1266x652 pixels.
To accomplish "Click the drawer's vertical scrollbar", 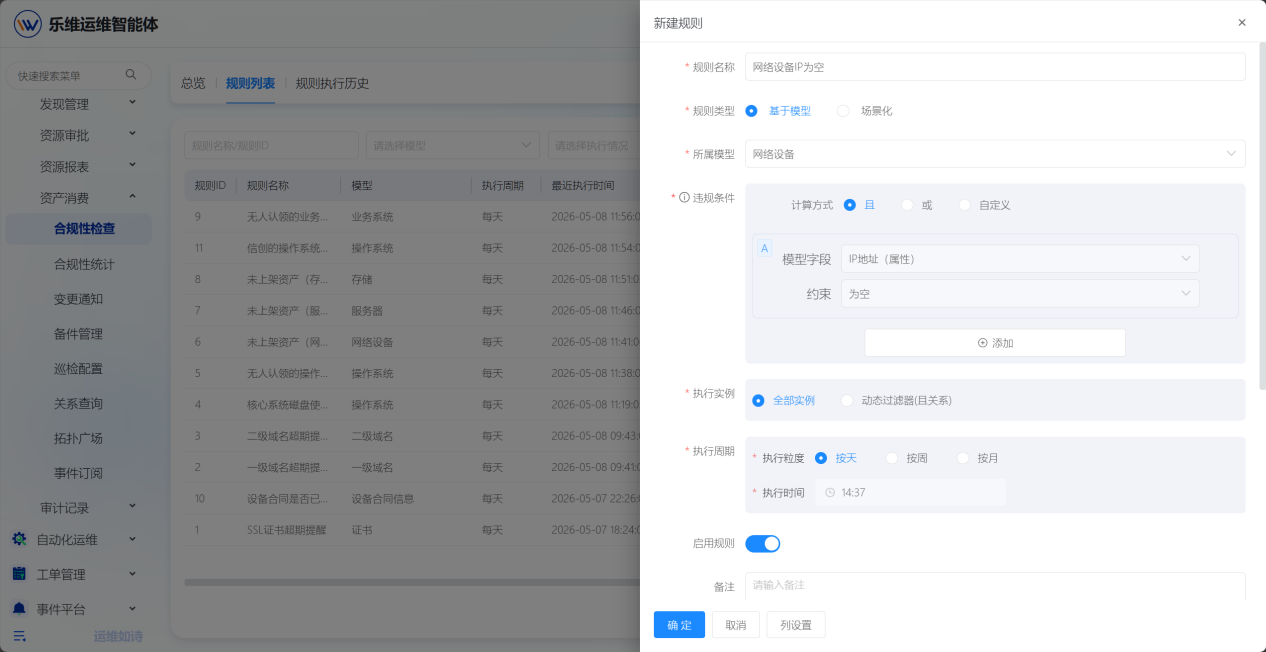I will tap(1261, 215).
